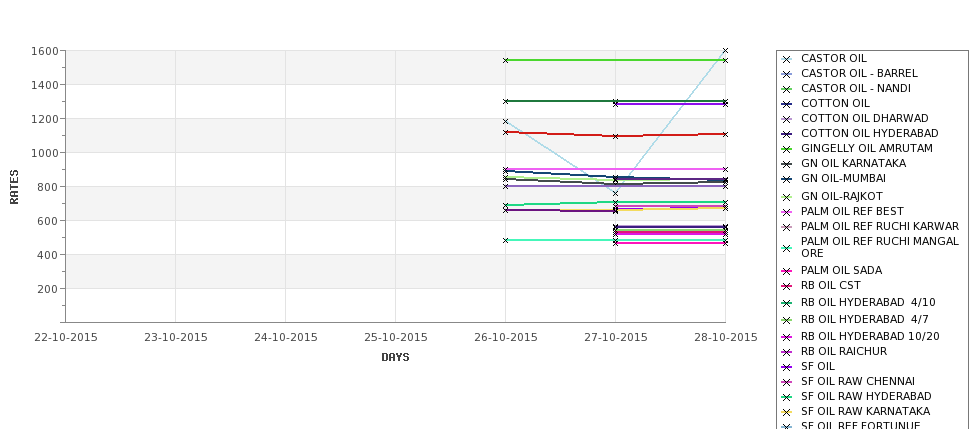Click the GINGELLY OIL AMRUTAM legend marker
The width and height of the screenshot is (975, 429).
[x=787, y=149]
